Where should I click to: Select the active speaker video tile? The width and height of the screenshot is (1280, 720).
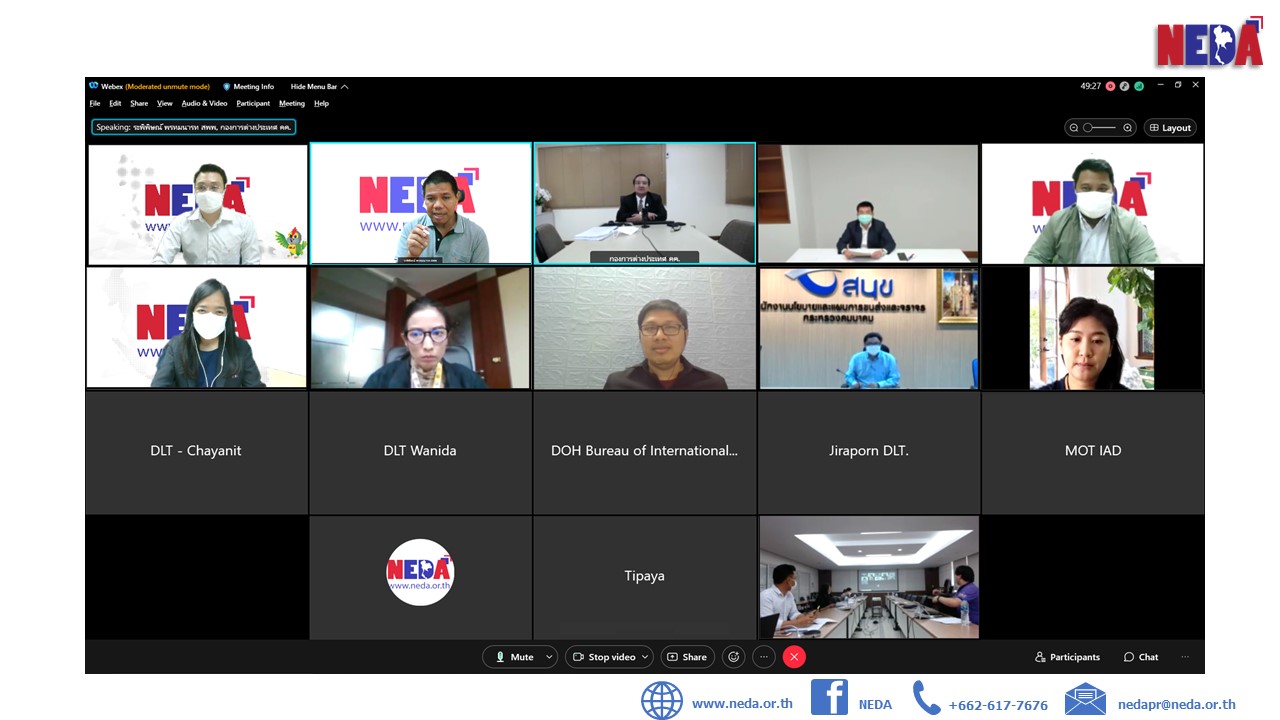point(420,204)
